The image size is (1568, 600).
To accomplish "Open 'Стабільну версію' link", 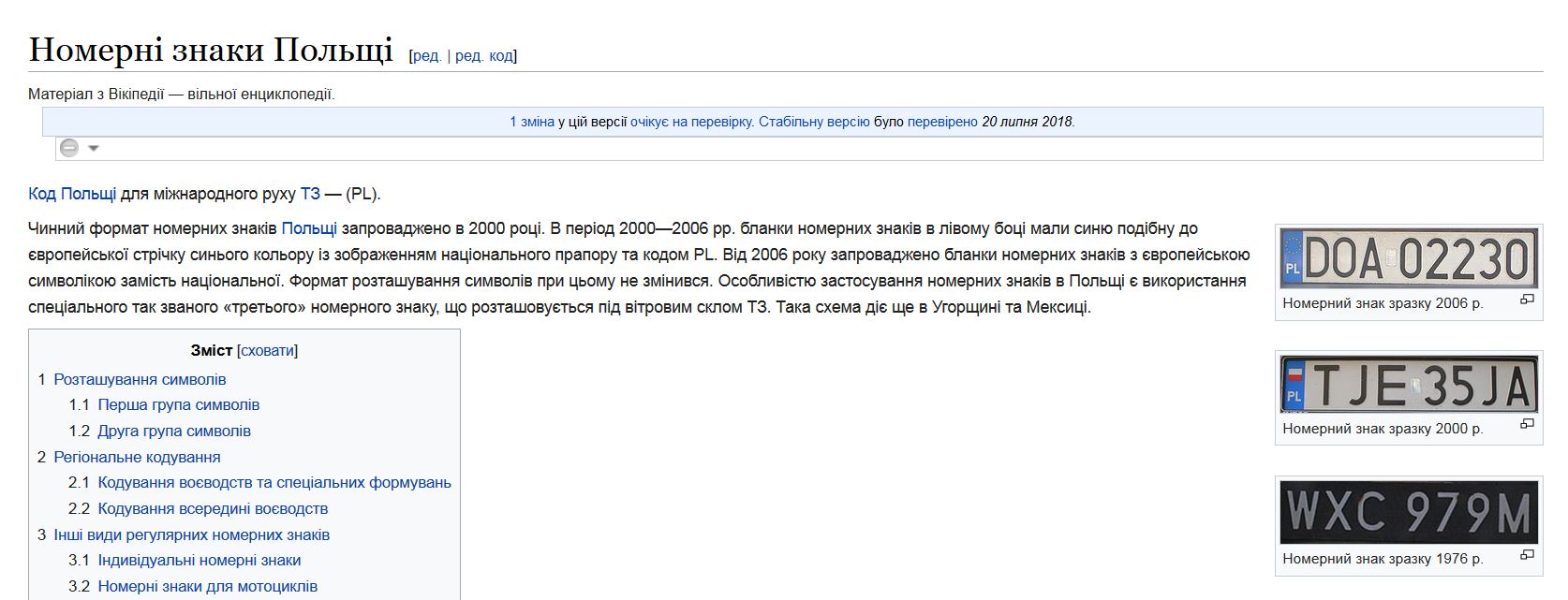I will tap(814, 122).
